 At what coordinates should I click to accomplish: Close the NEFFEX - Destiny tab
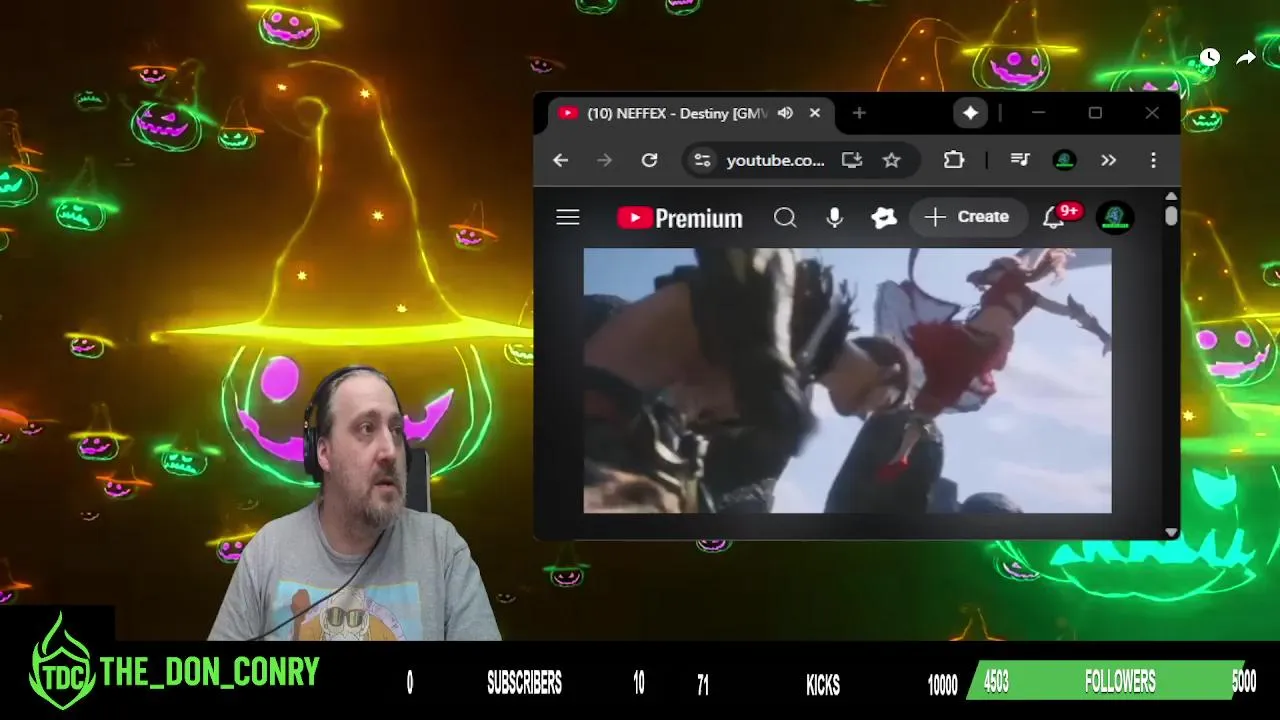pyautogui.click(x=814, y=113)
